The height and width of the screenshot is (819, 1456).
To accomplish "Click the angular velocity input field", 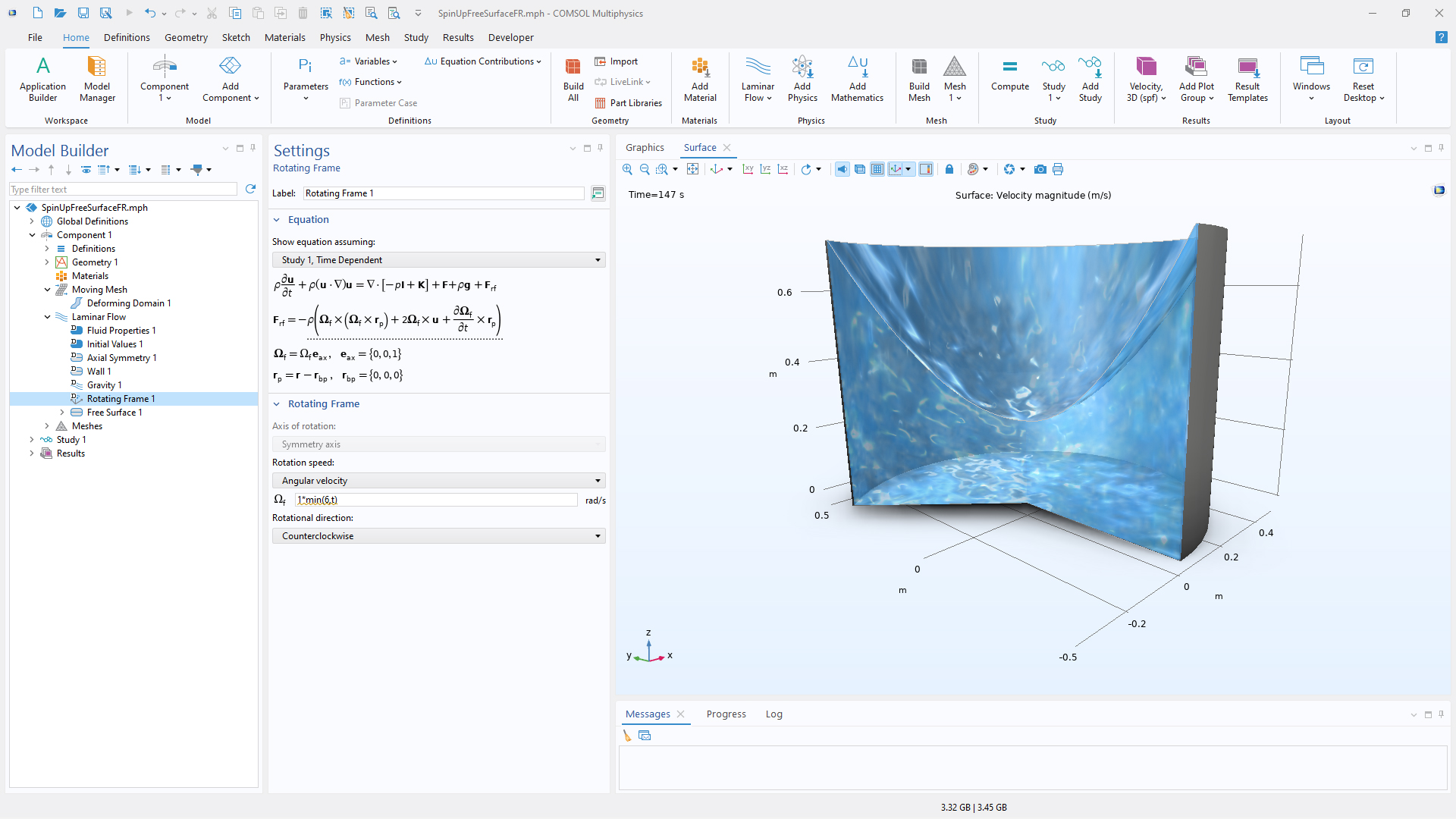I will tap(436, 500).
